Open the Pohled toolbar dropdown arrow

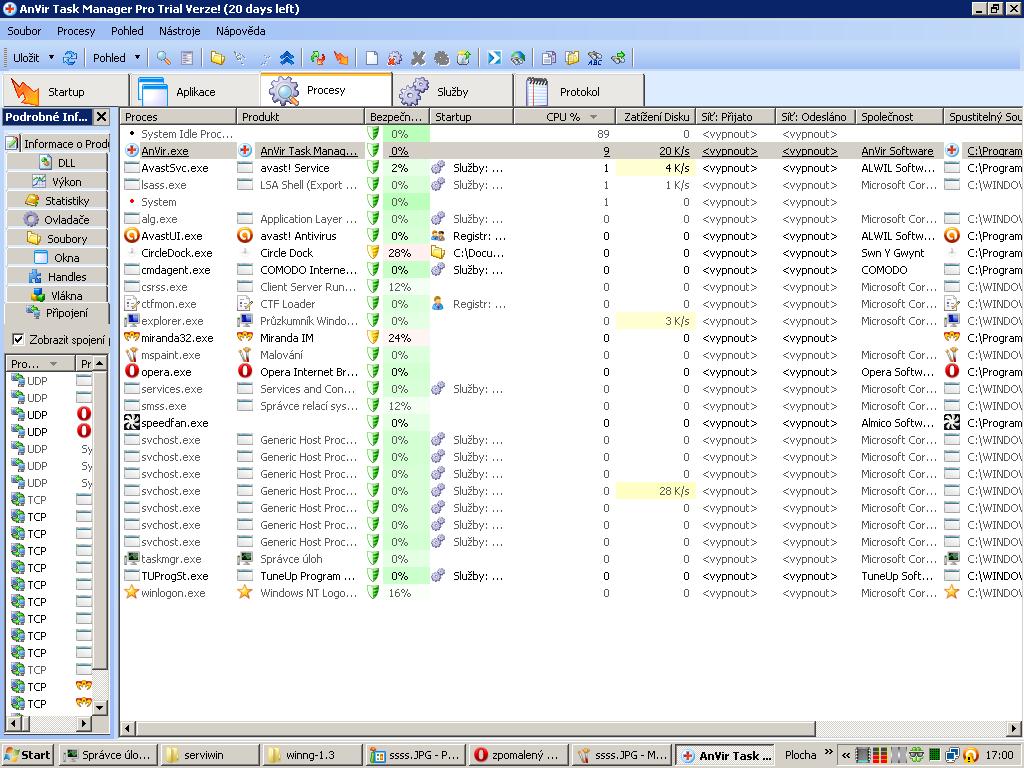137,57
